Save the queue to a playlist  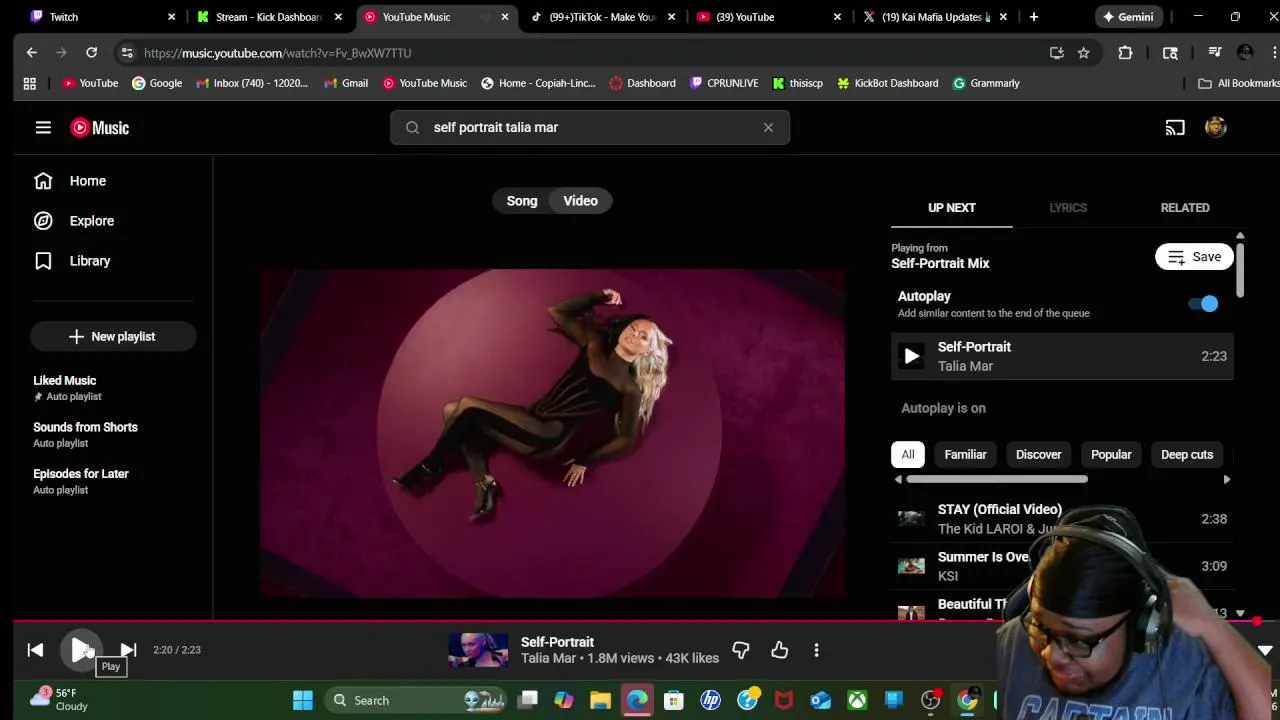tap(1194, 257)
